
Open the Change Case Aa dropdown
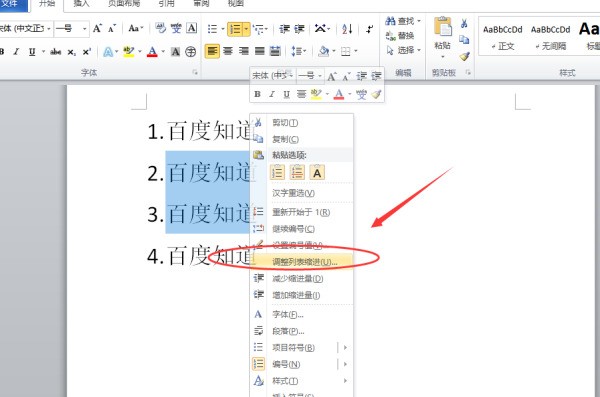point(135,28)
